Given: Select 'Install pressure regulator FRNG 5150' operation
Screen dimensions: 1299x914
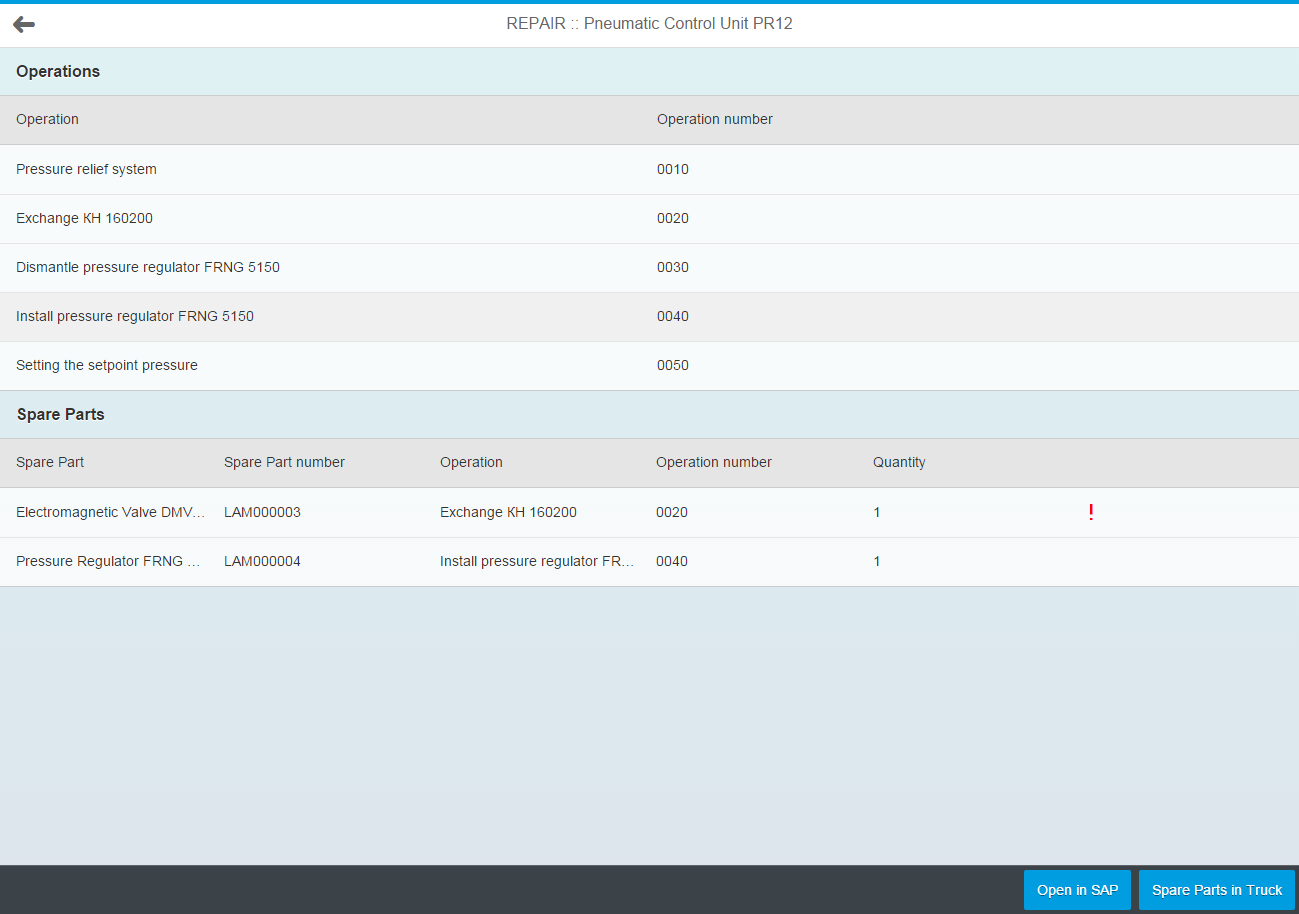Looking at the screenshot, I should click(x=649, y=316).
